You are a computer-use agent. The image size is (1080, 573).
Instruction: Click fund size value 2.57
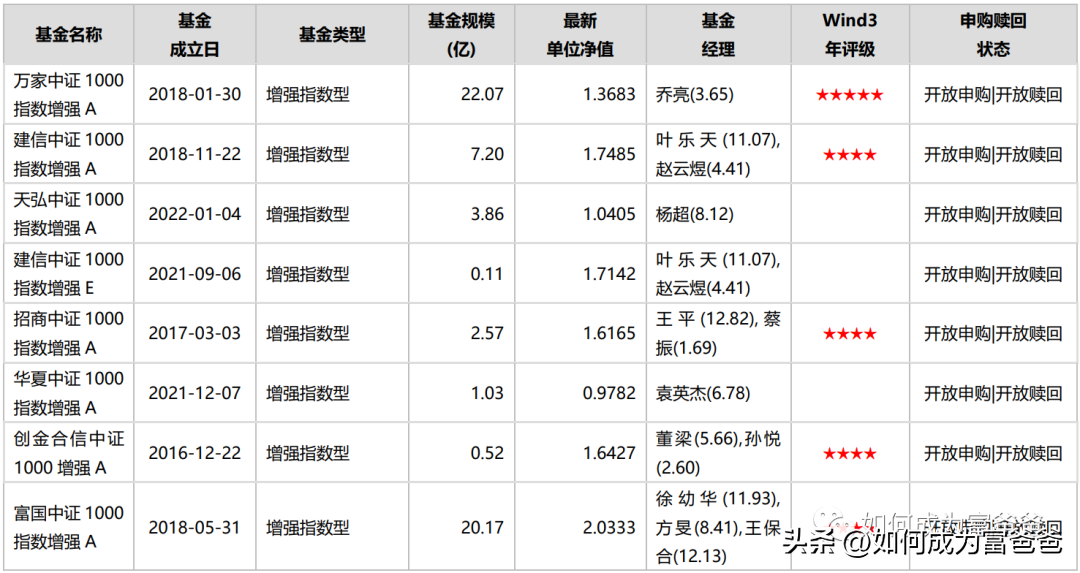[488, 333]
